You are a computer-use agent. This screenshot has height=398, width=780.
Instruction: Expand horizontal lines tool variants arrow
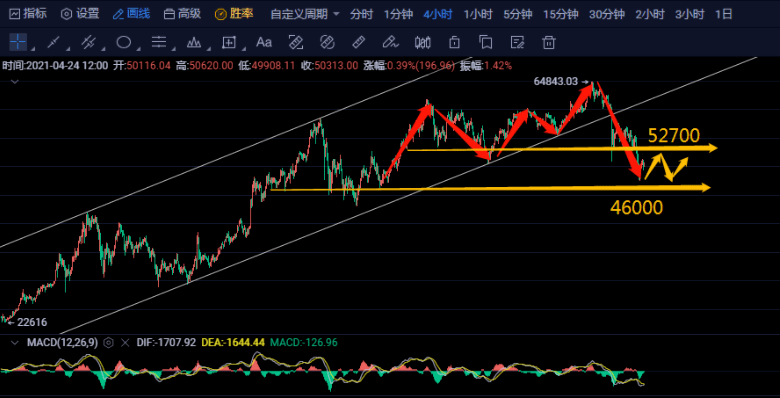click(x=173, y=49)
